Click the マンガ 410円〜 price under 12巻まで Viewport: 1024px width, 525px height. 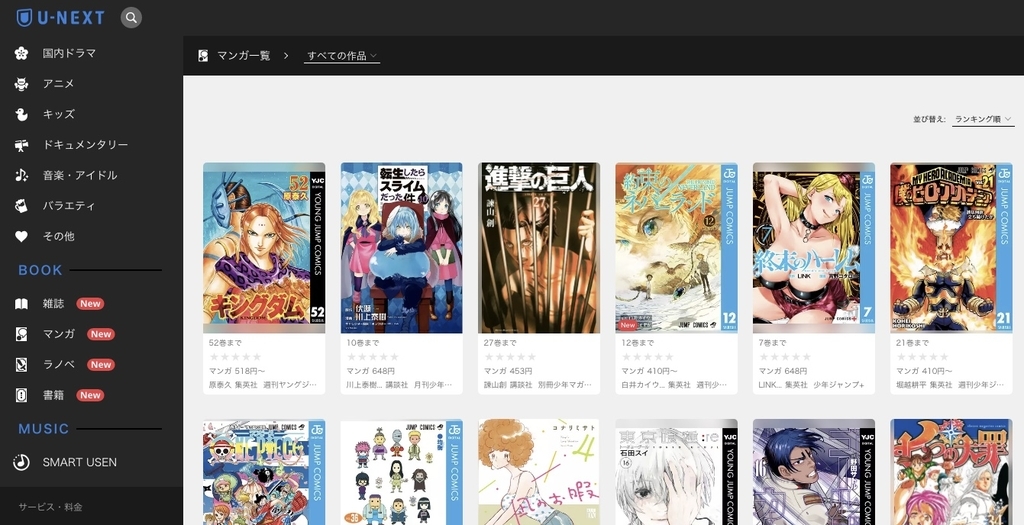[649, 371]
